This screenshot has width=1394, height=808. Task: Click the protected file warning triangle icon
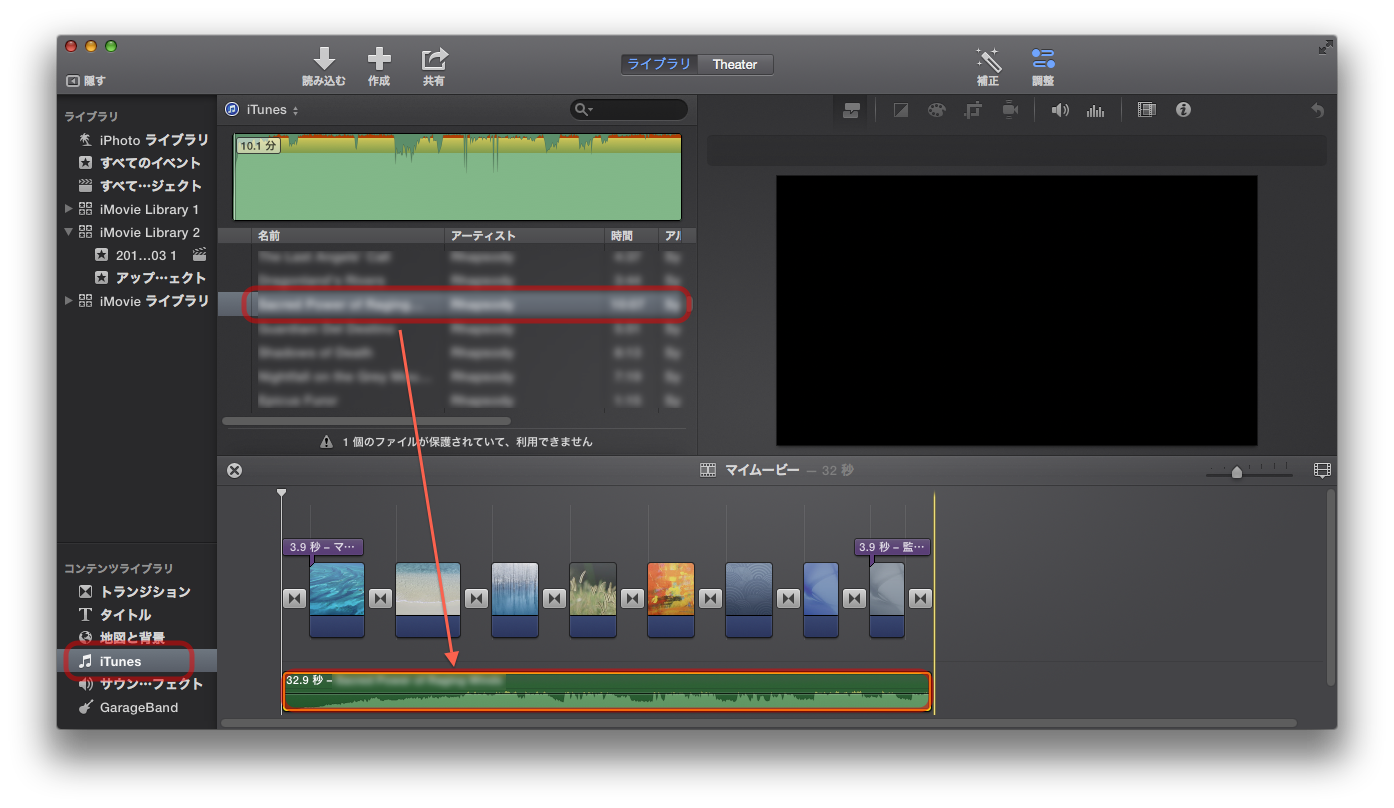pyautogui.click(x=326, y=441)
